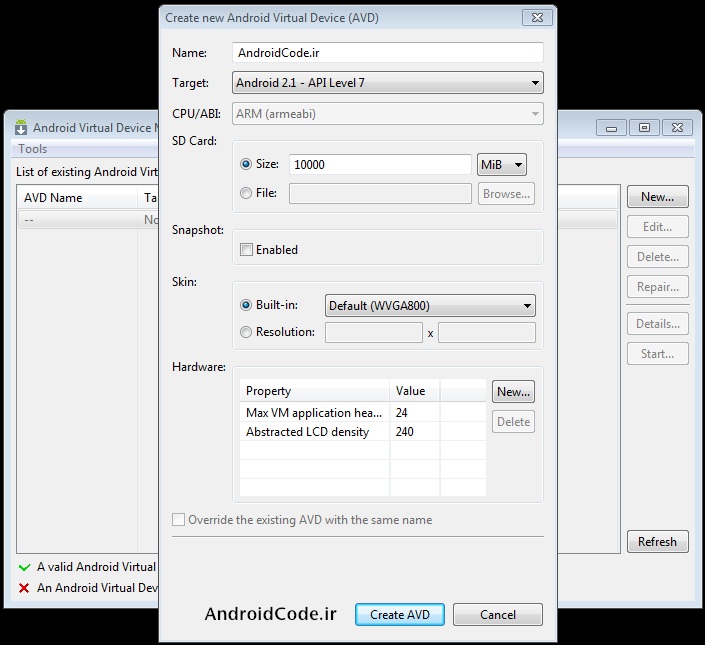Minimize the Android Virtual Device Manager window
The height and width of the screenshot is (645, 705).
point(614,127)
